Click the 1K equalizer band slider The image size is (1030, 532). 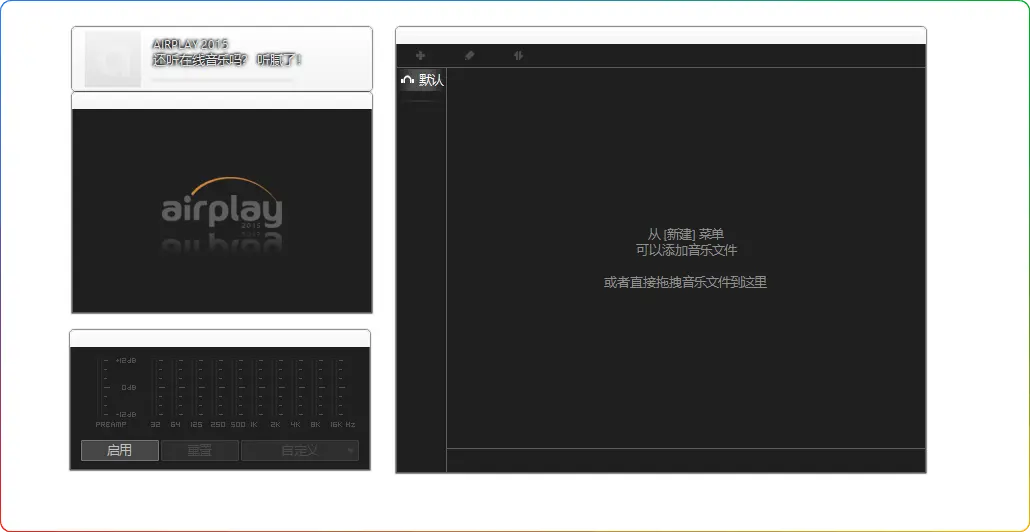point(259,388)
